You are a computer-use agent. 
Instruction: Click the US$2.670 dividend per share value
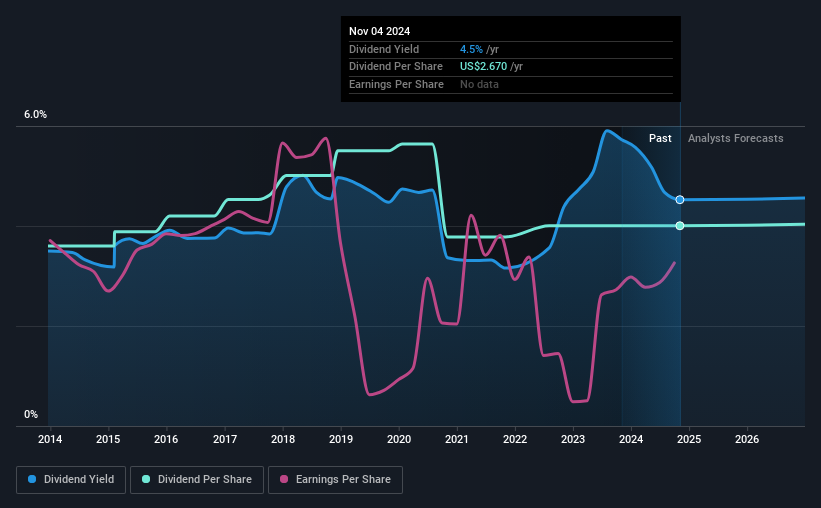click(483, 67)
